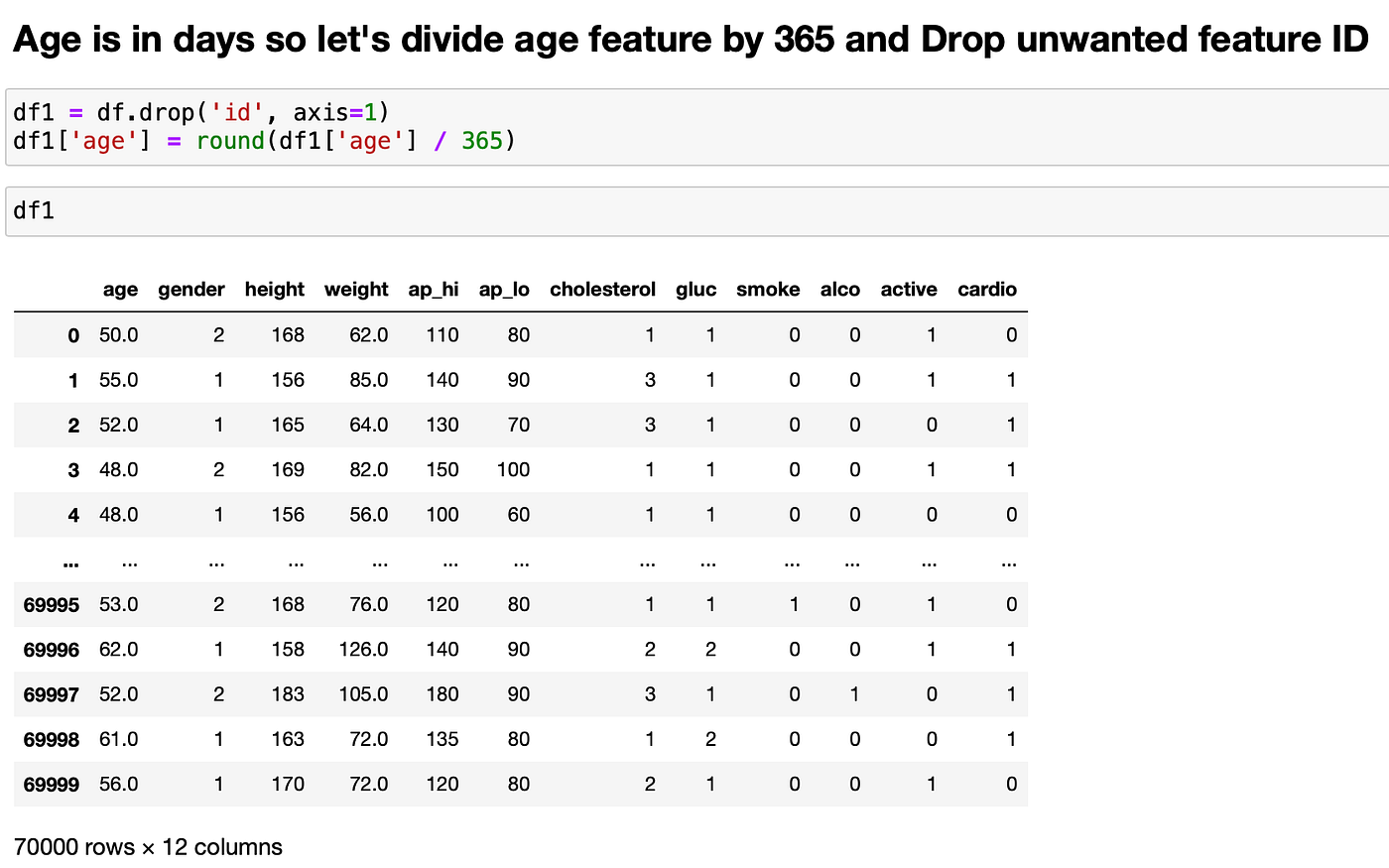The height and width of the screenshot is (868, 1389).
Task: Select the 'alco' column header
Action: (839, 290)
